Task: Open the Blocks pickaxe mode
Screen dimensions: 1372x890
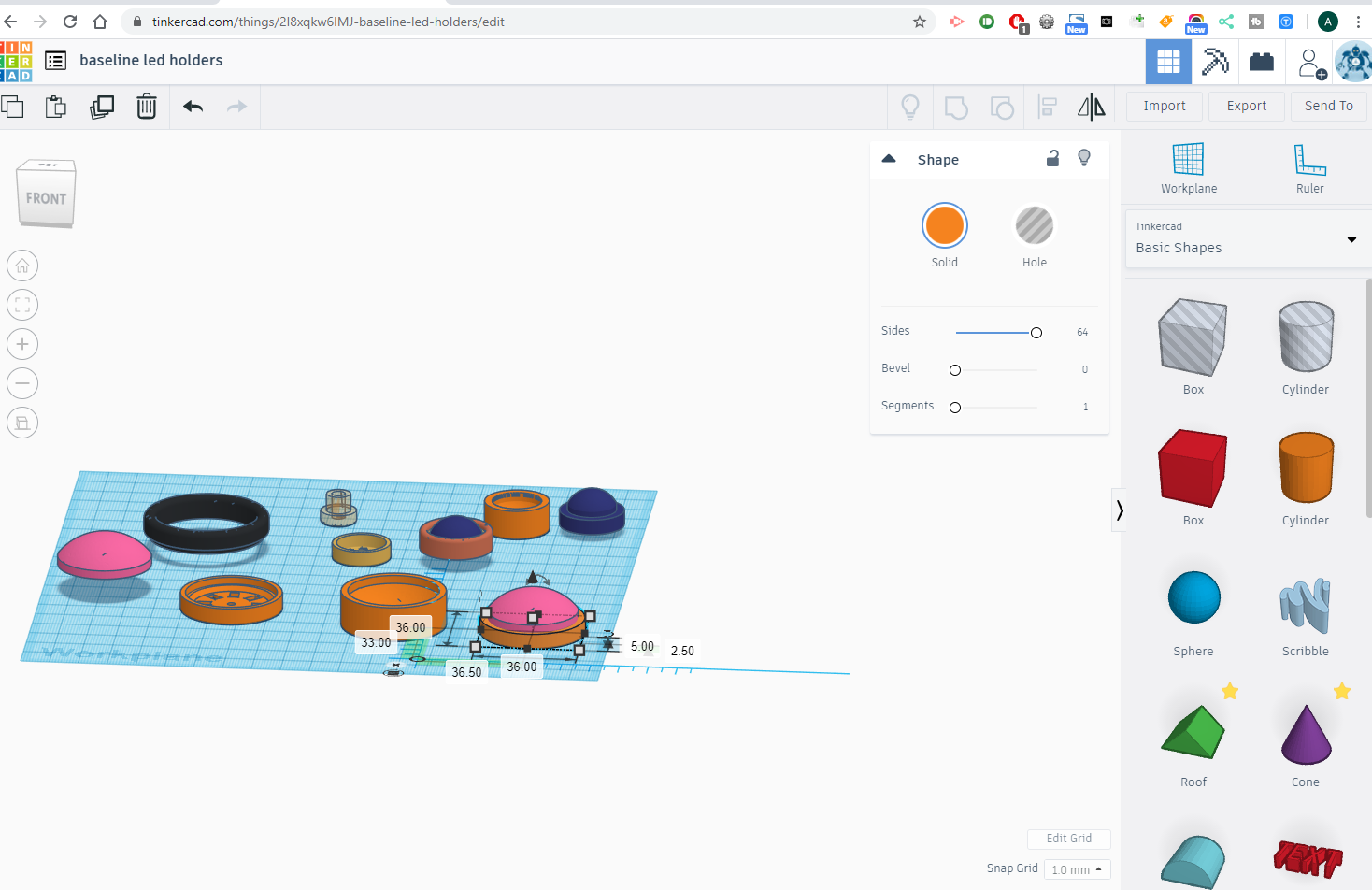Action: (1215, 63)
